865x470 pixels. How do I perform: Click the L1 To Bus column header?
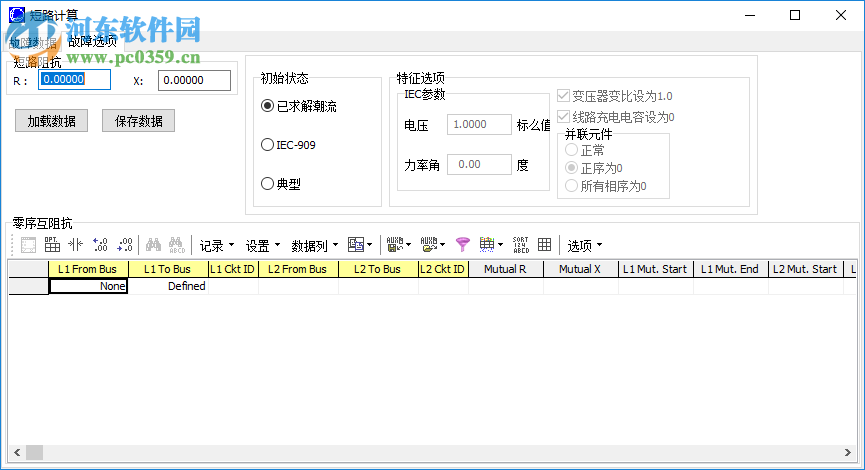168,269
